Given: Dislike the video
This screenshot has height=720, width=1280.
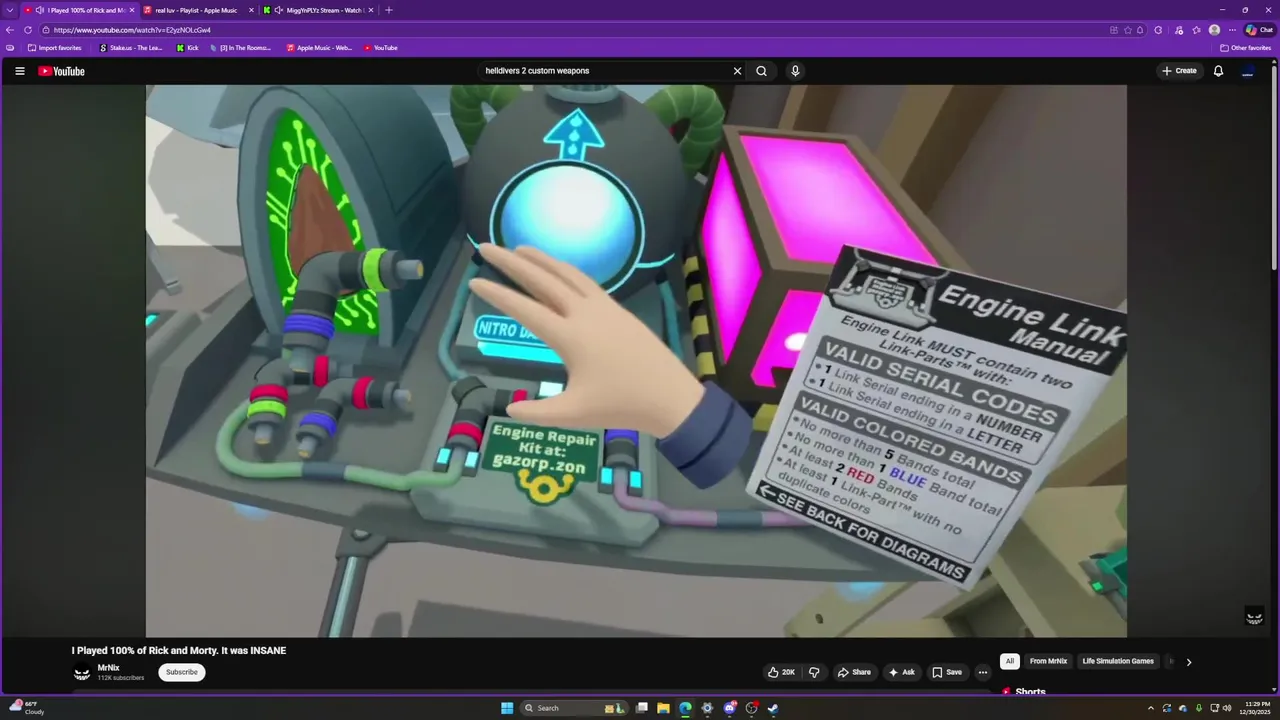Looking at the screenshot, I should point(813,672).
